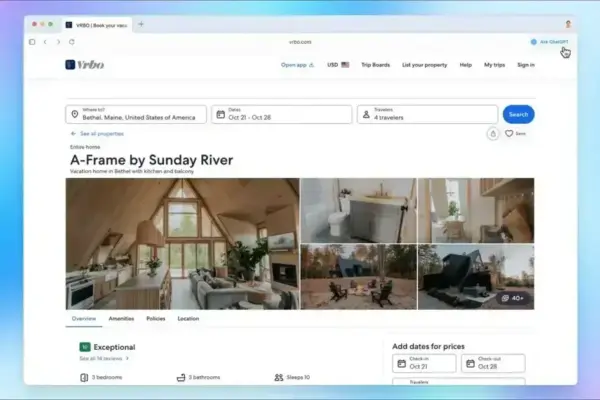Open the fire pit exterior photo
The height and width of the screenshot is (400, 600).
point(359,277)
